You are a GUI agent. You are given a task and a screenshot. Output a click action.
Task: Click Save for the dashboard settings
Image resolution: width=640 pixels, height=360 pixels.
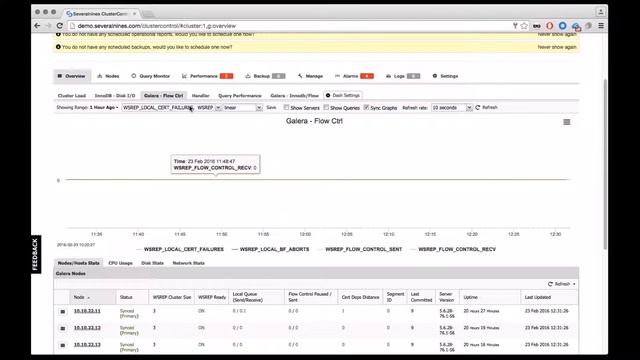[271, 108]
